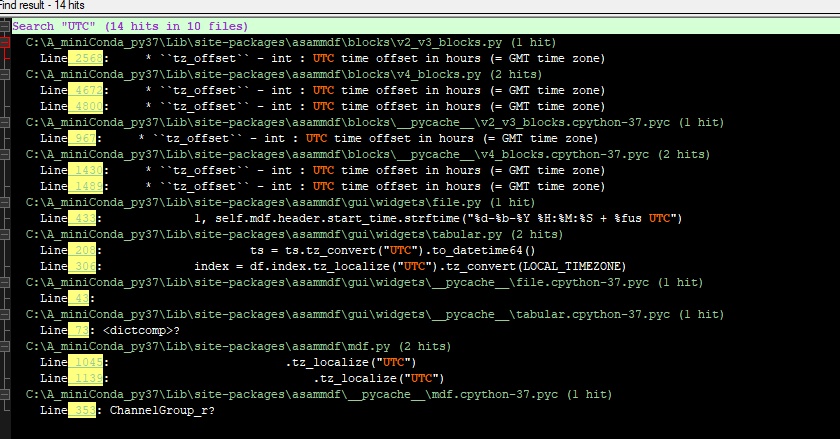
Task: Collapse fold marker for v4_blocks.cpython-37.pyc
Action: (x=4, y=154)
